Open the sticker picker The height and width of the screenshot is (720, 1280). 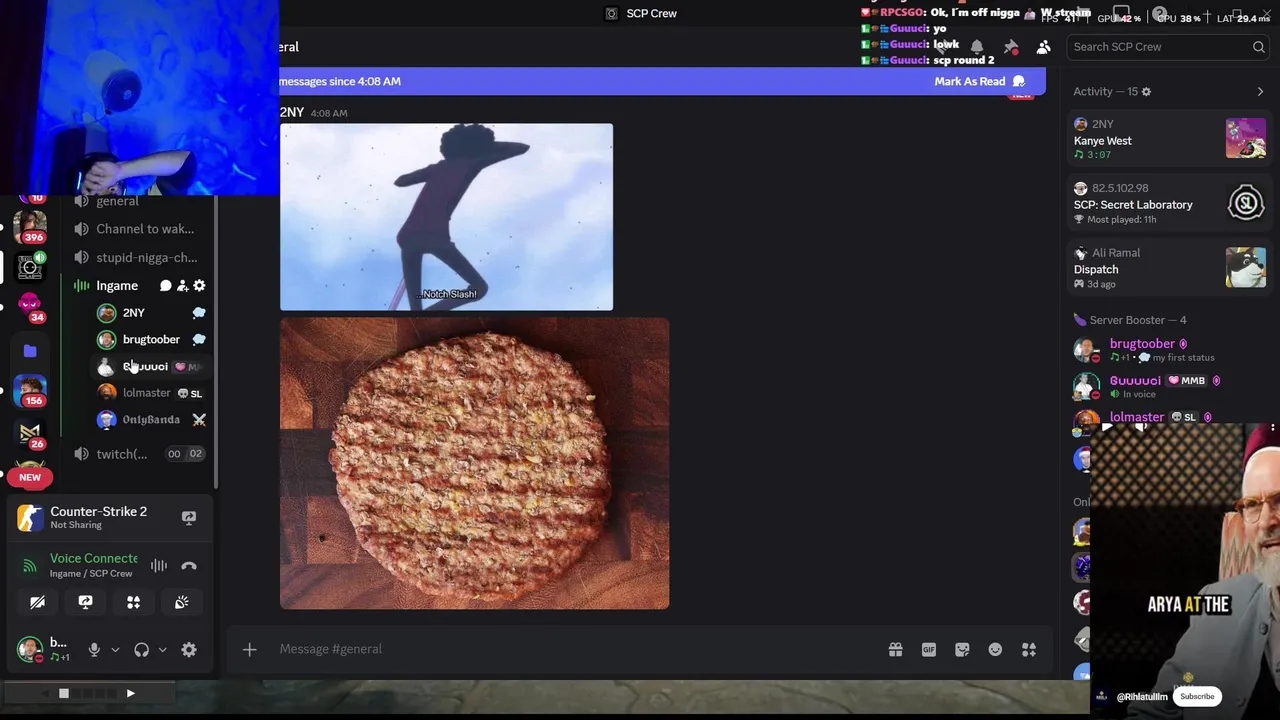[x=962, y=650]
